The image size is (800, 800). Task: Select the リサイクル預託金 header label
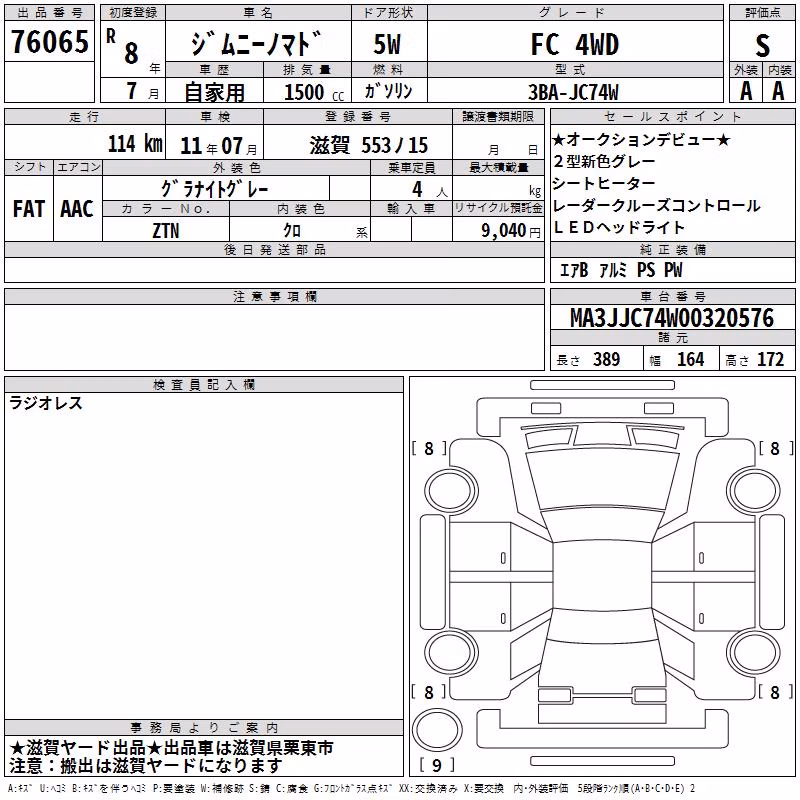pyautogui.click(x=498, y=208)
